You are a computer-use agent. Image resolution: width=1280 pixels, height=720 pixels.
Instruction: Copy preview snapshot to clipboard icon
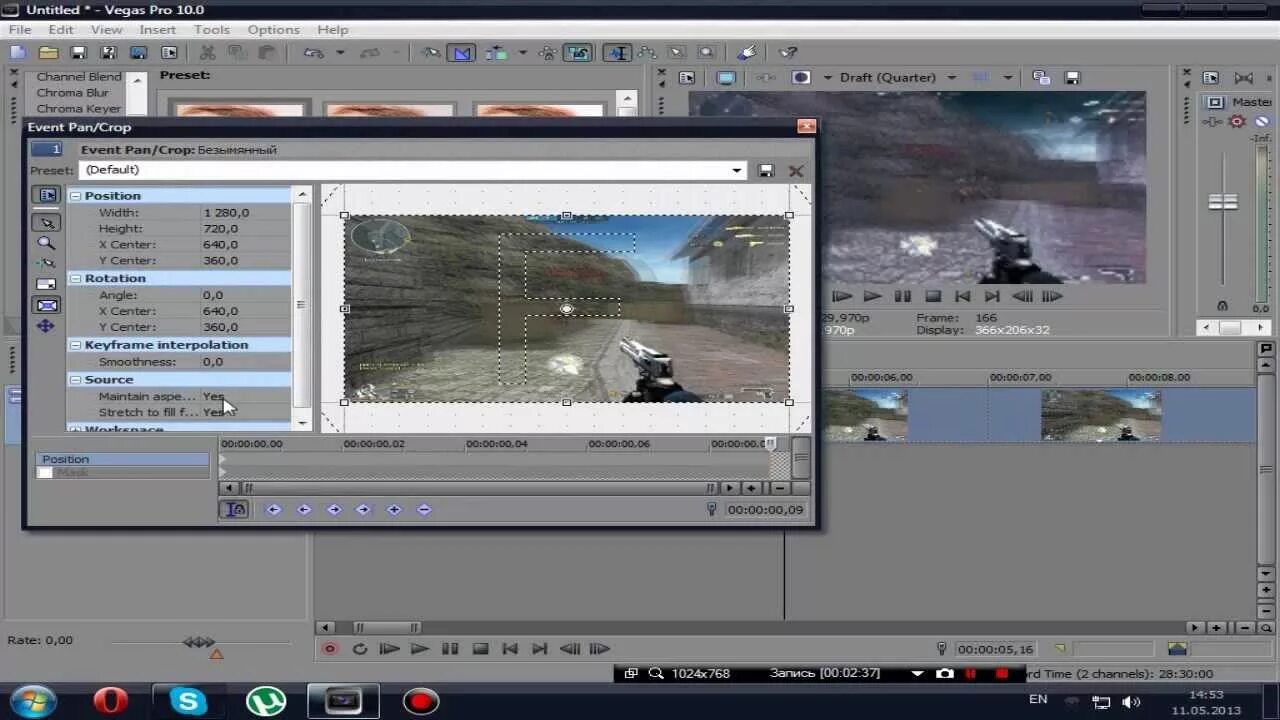coord(1041,78)
